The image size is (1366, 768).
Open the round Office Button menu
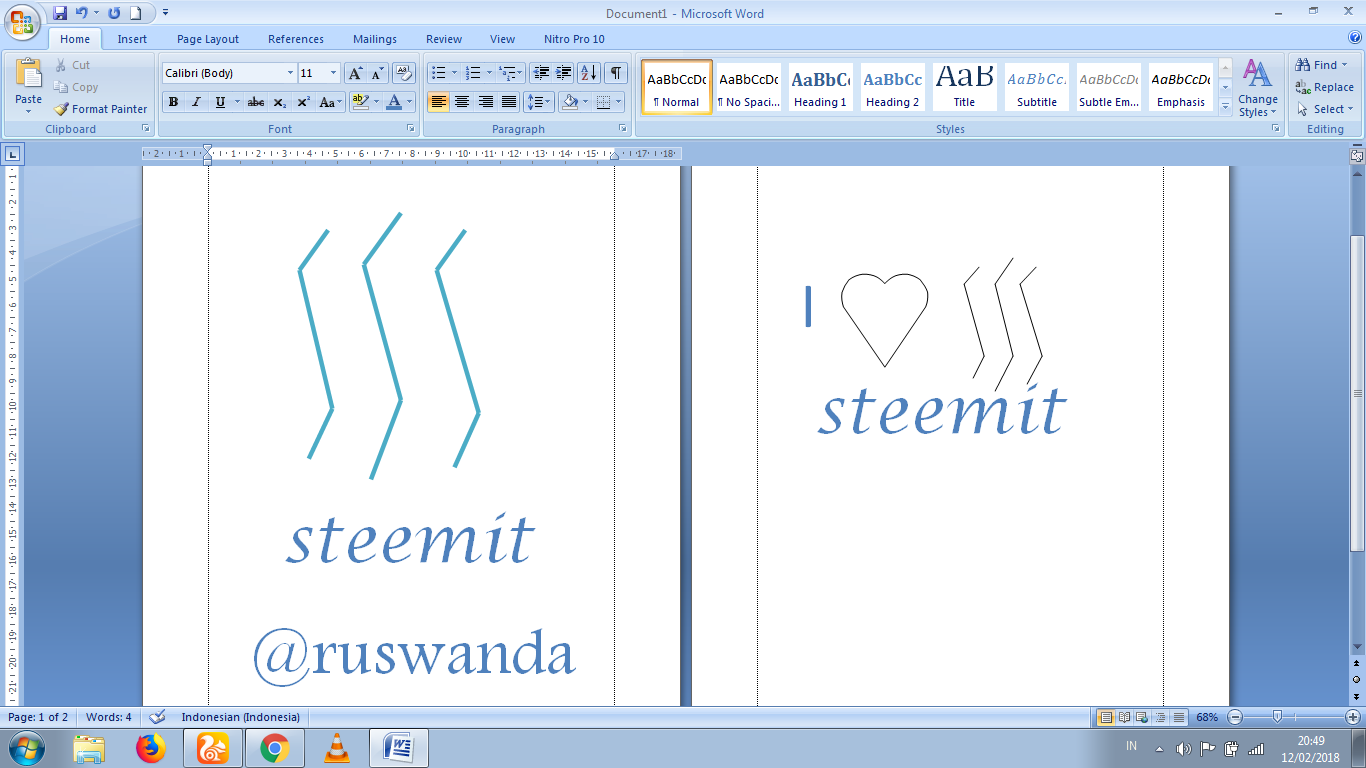(22, 20)
